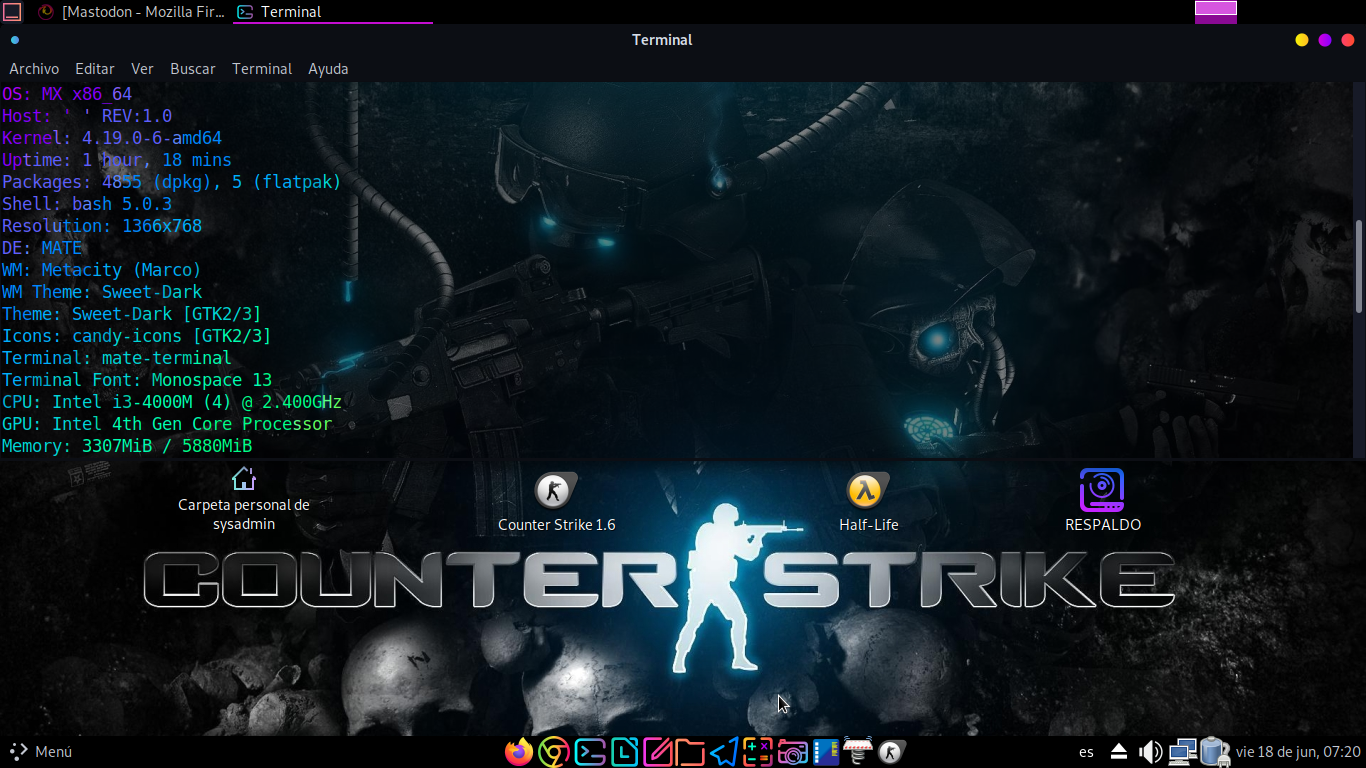Open the pencil text editor dock icon

tap(657, 752)
